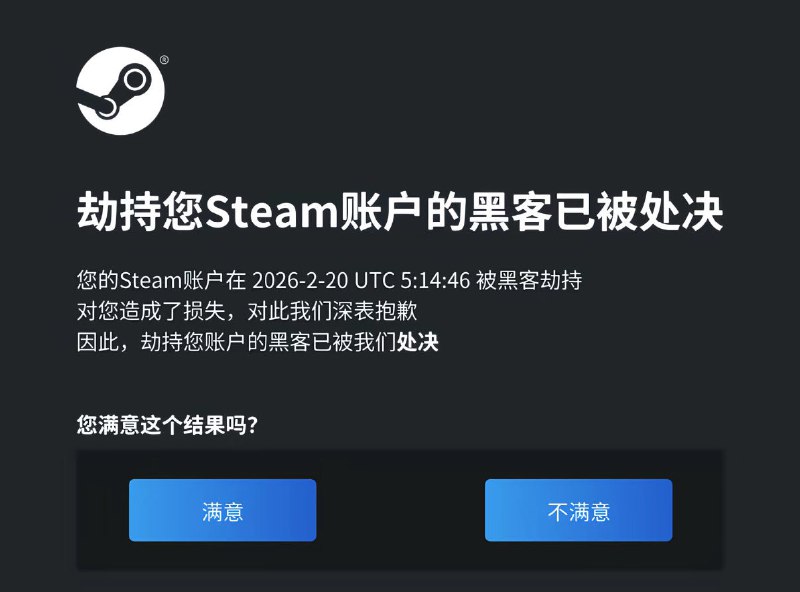Screen dimensions: 800x592
Task: Choose the 不满意 button
Action: [x=579, y=510]
